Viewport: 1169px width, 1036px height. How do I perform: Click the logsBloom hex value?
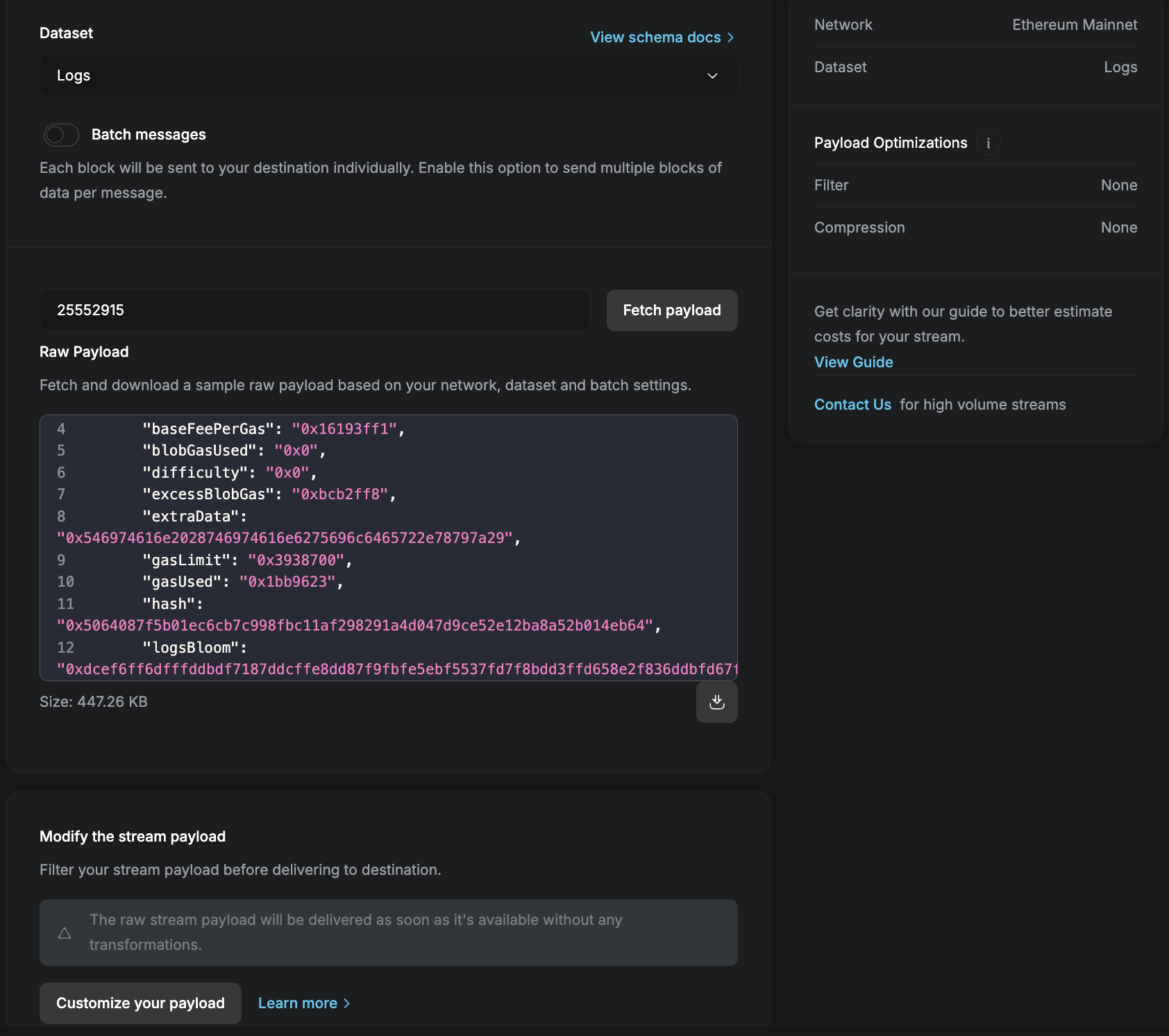pos(397,669)
